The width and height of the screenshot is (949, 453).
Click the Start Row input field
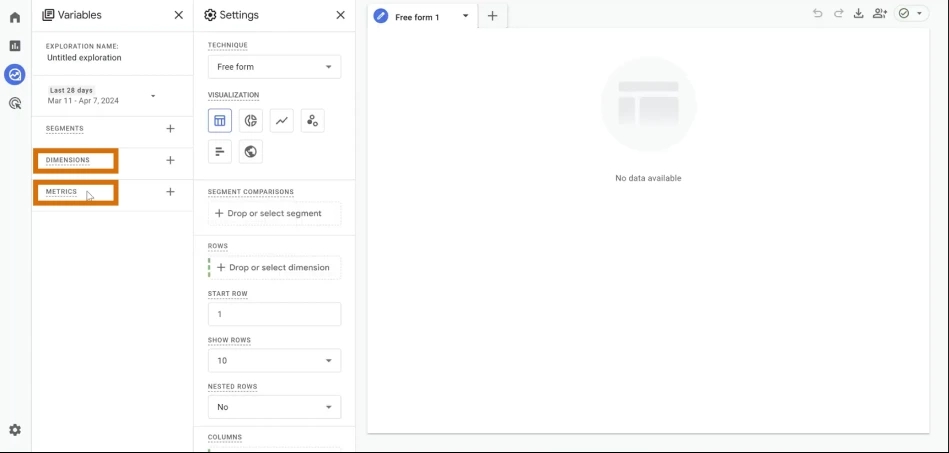tap(274, 314)
